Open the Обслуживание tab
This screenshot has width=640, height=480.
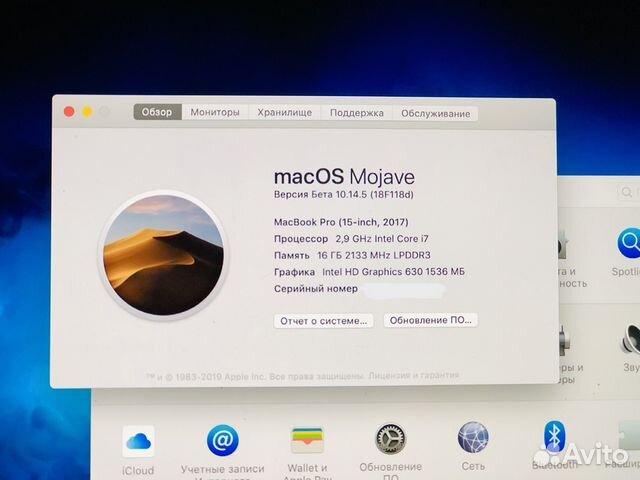pos(435,113)
